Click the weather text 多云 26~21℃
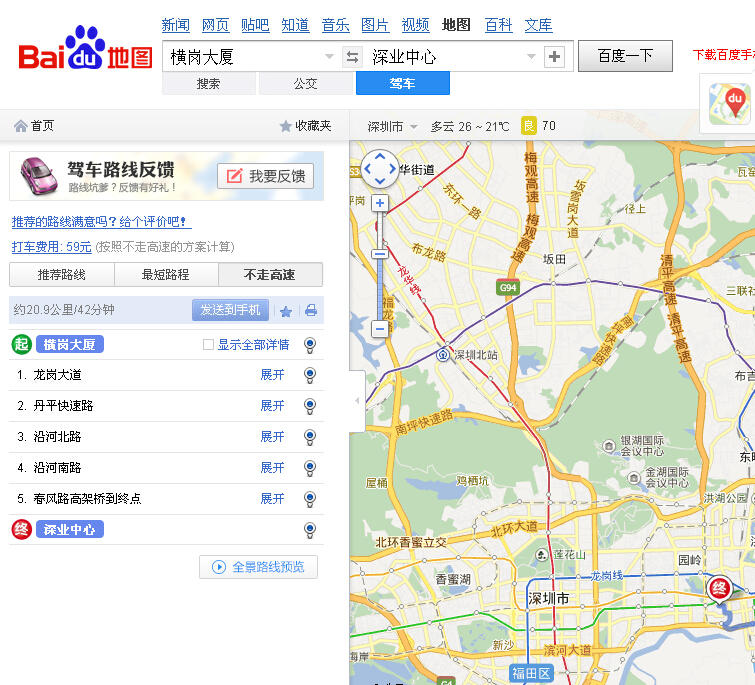Screen dimensions: 755x685 470,127
